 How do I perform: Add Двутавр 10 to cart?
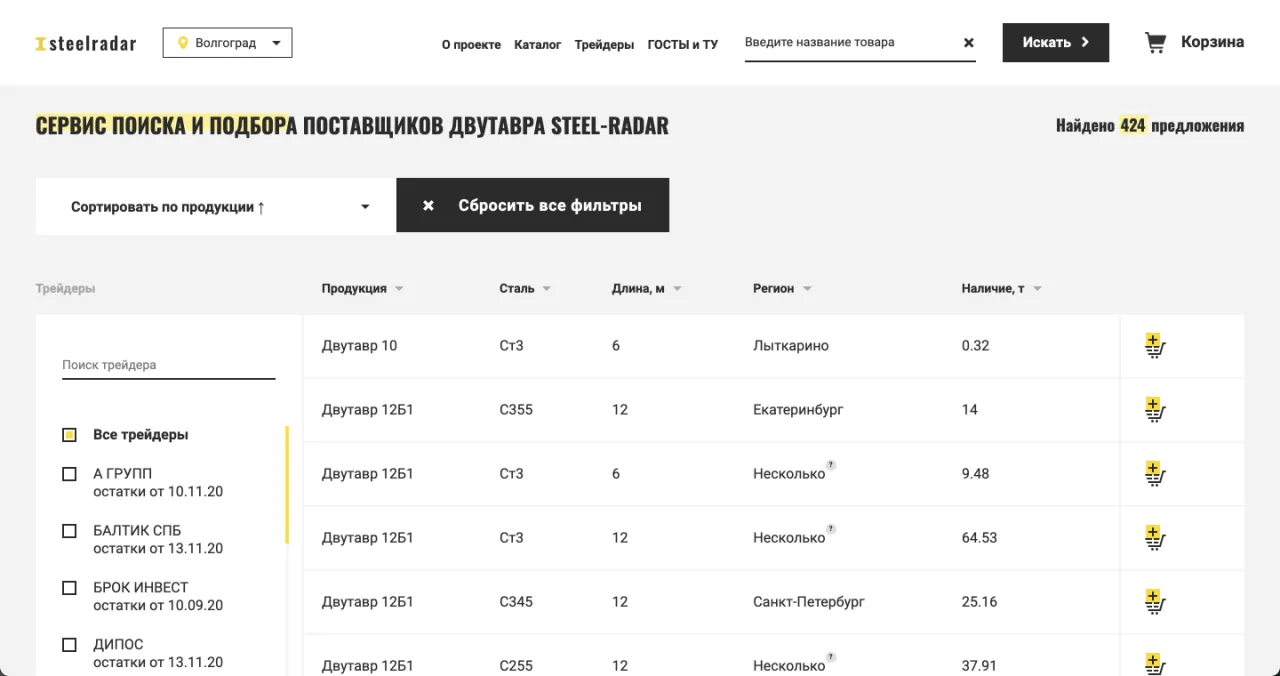tap(1154, 345)
